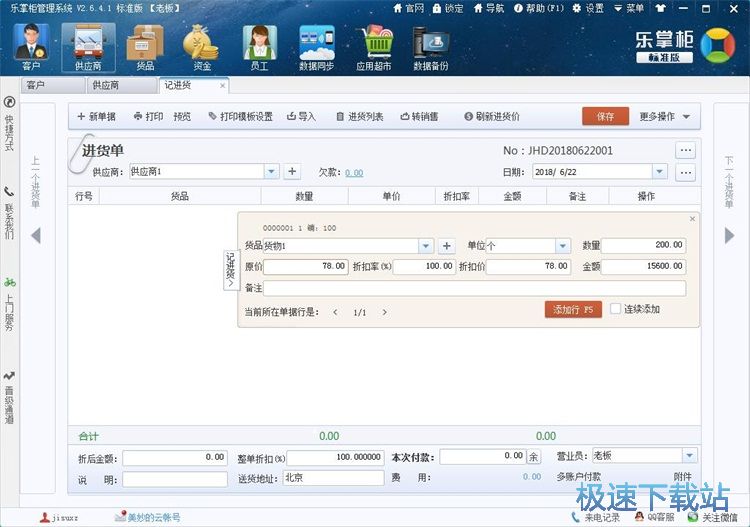Open 来电记录 call log in status bar

click(x=596, y=517)
